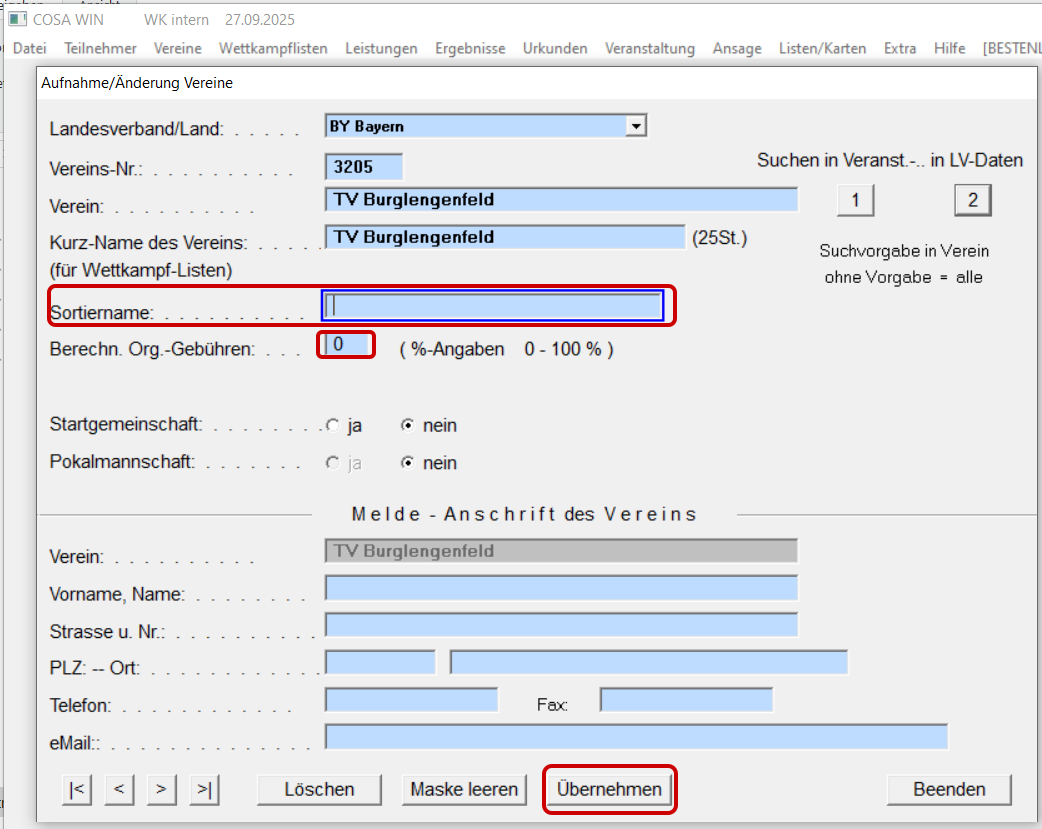Focus the Sortiername input field
1042x829 pixels.
493,306
